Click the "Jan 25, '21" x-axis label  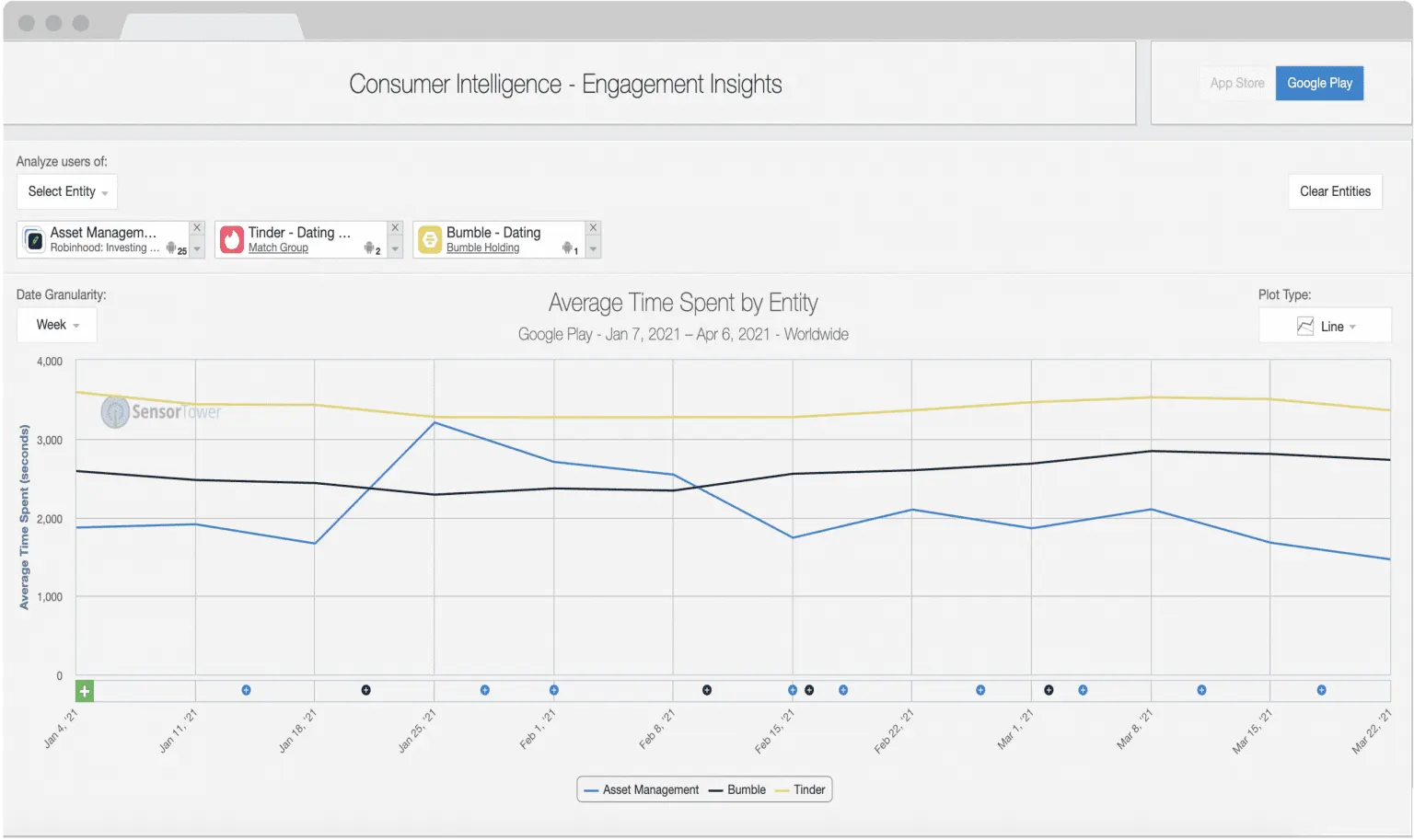coord(417,731)
